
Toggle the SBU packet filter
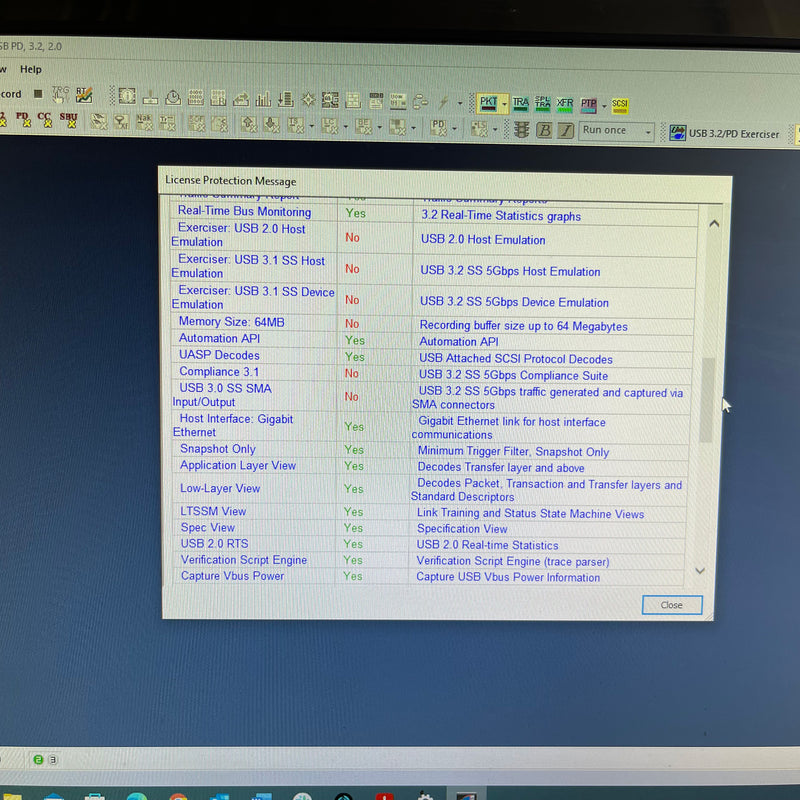(x=69, y=118)
